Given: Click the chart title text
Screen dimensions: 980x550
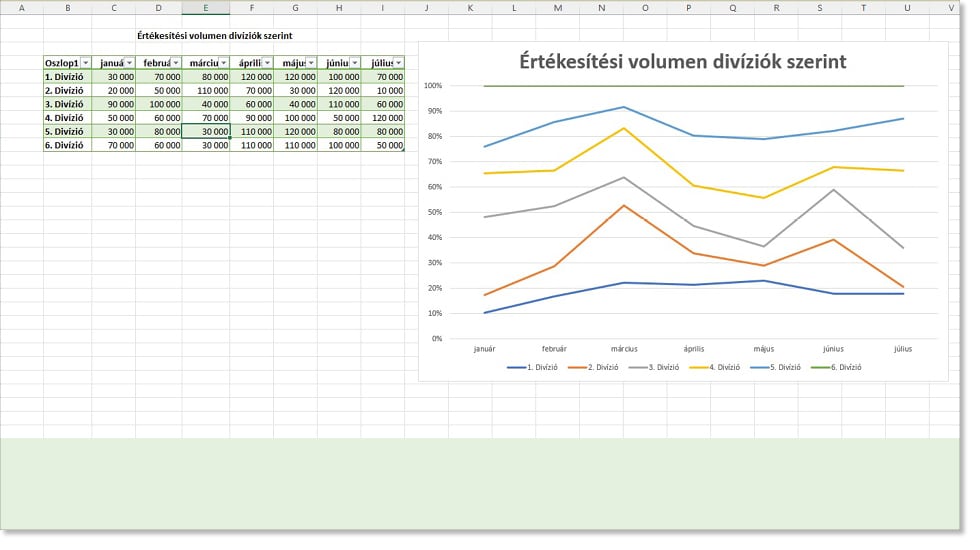Looking at the screenshot, I should (682, 61).
